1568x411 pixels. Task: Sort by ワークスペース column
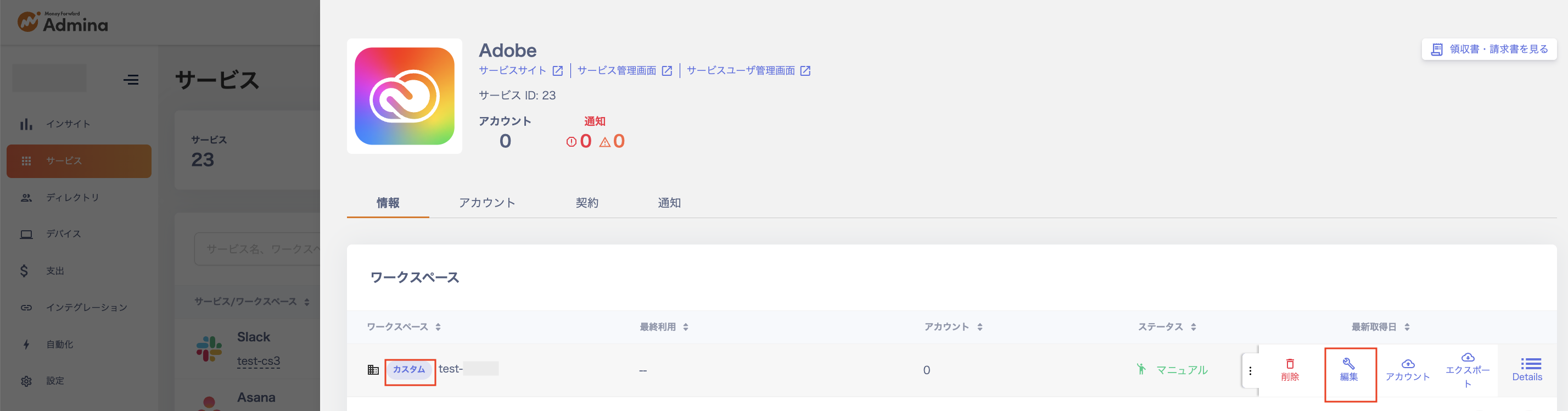(x=438, y=327)
